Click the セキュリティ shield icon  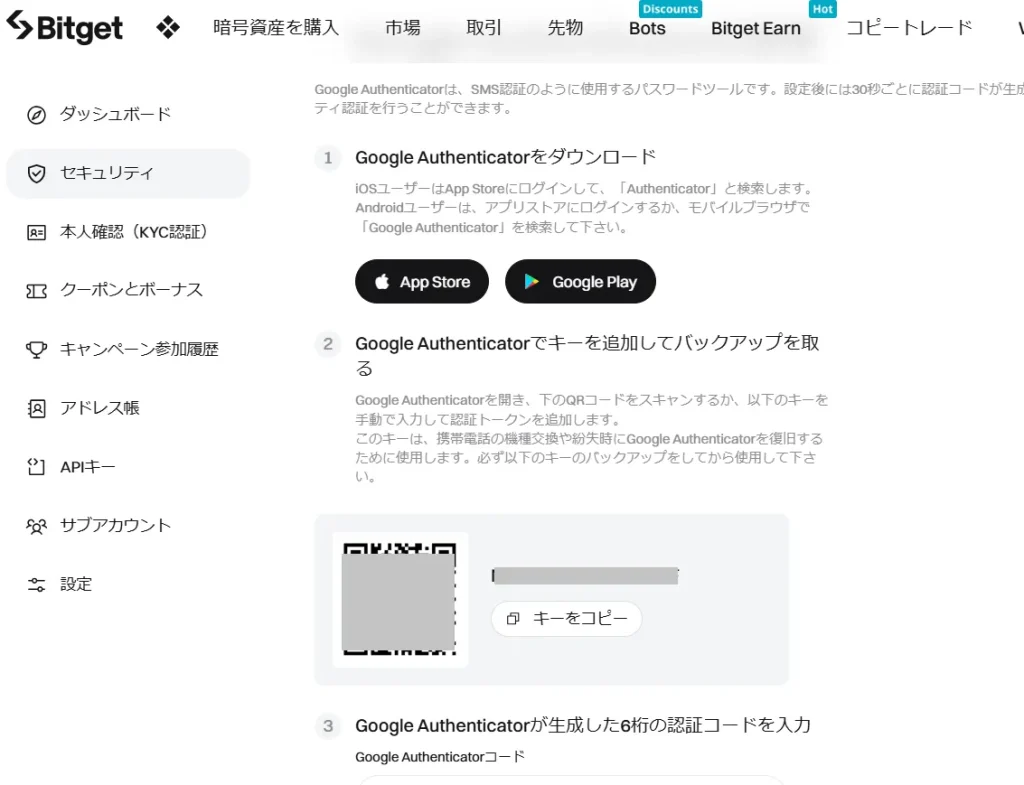click(37, 173)
